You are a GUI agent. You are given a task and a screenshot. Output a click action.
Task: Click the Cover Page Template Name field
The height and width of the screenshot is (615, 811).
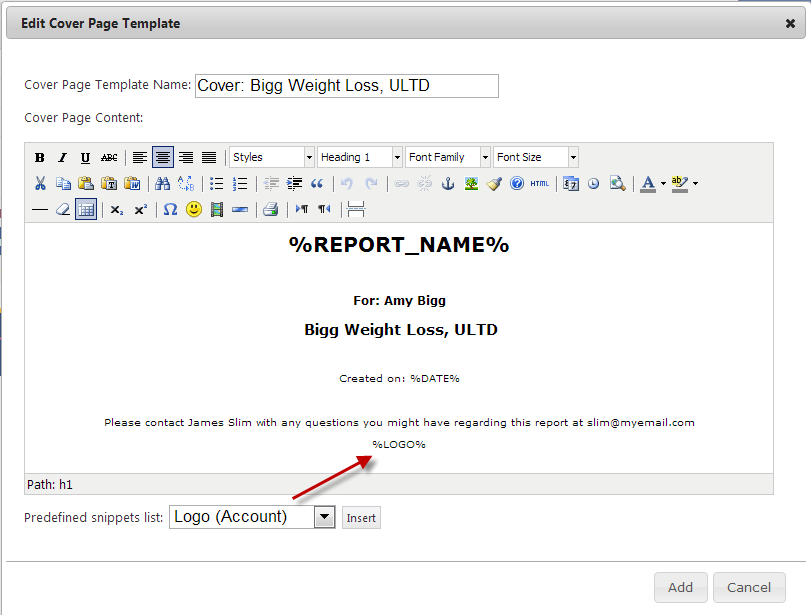[346, 86]
